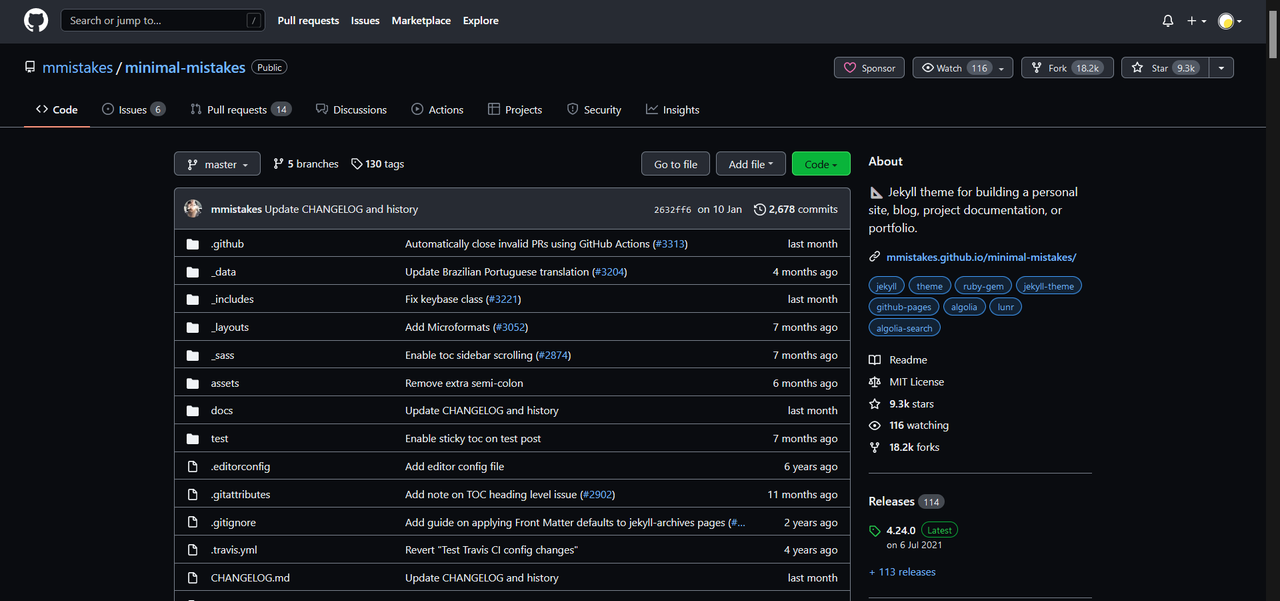Open the Issues tab
Screen dimensions: 1280x601
(x=134, y=110)
